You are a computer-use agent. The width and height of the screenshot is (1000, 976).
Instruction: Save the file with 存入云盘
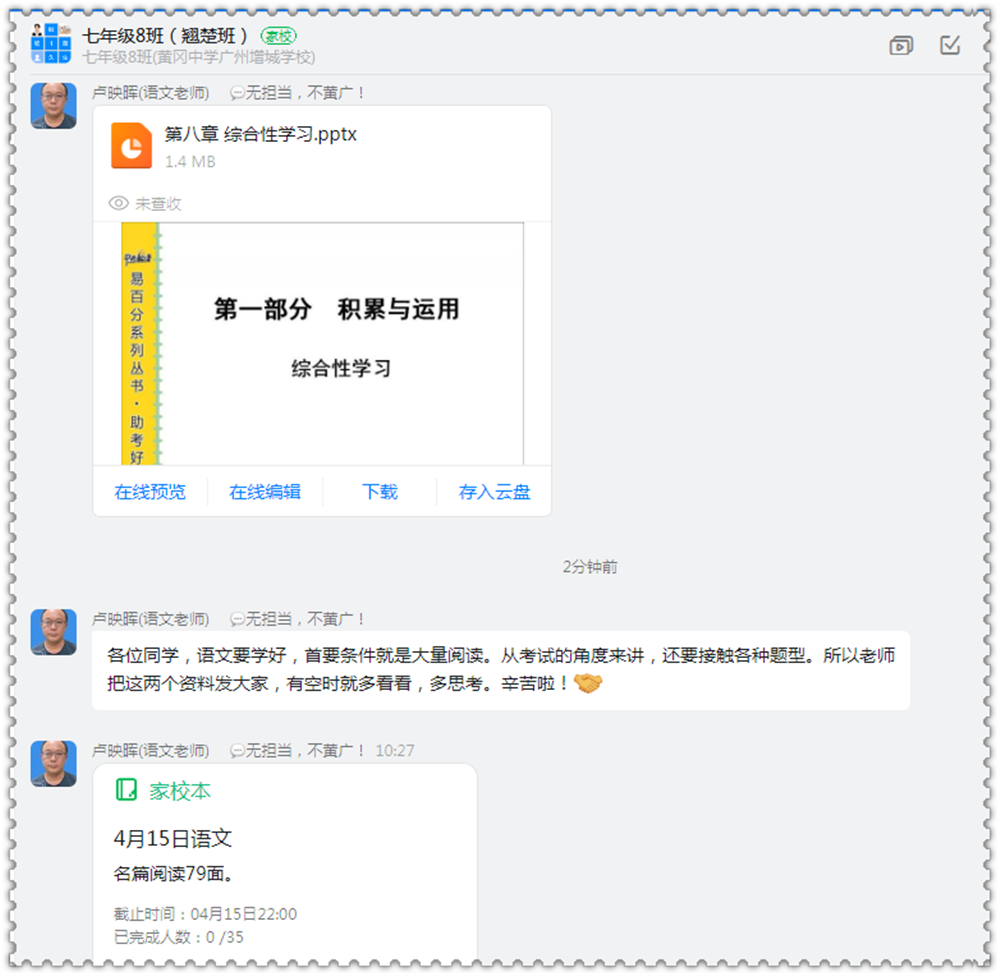tap(494, 492)
